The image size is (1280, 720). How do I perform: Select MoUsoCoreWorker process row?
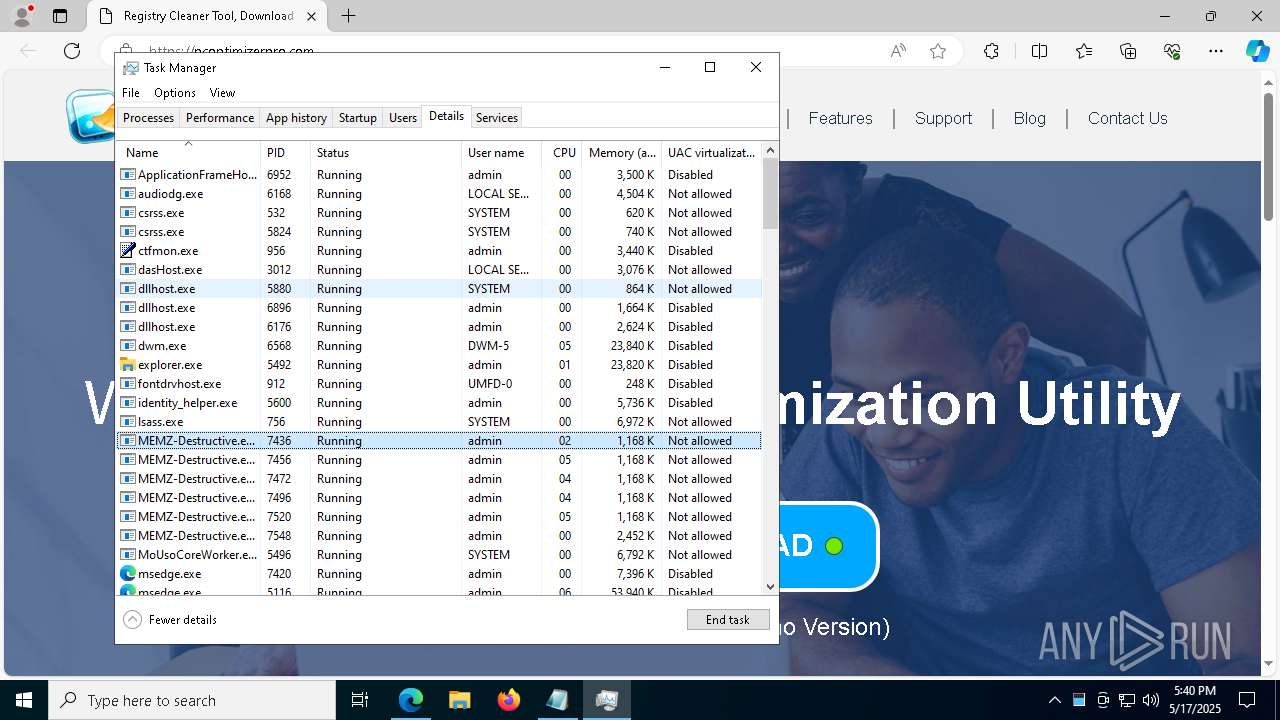(x=440, y=555)
